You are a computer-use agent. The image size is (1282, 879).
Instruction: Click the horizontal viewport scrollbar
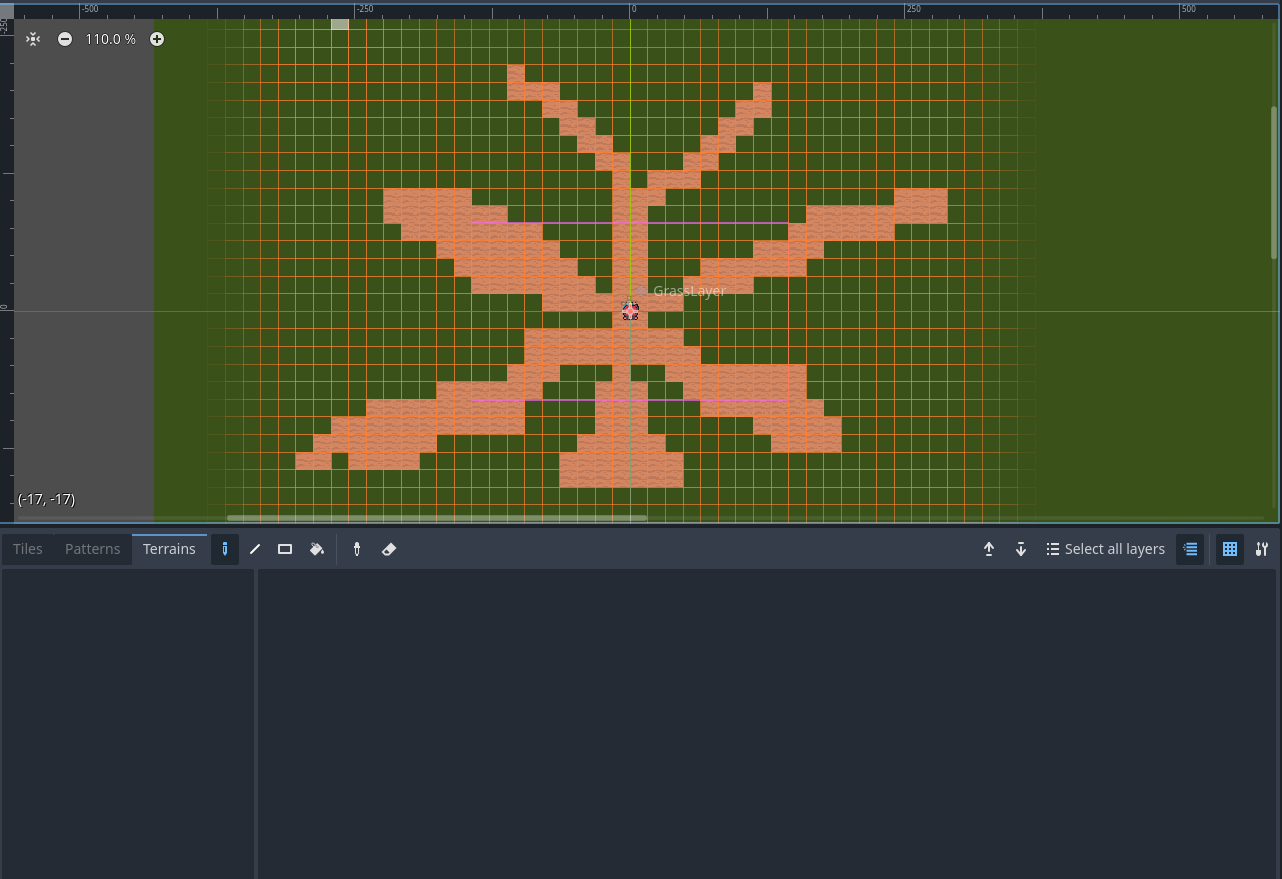[x=437, y=518]
